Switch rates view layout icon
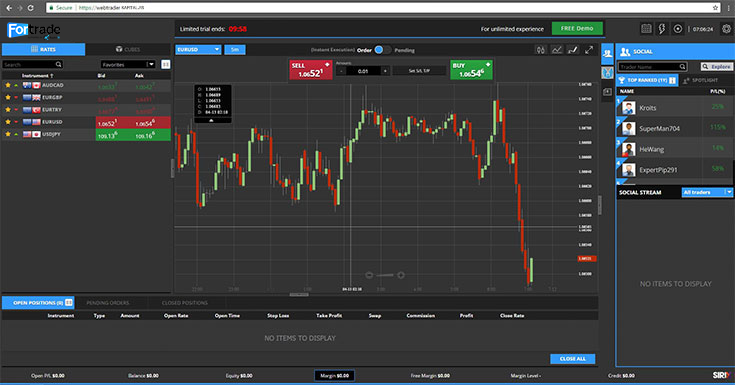This screenshot has width=735, height=385. coord(165,64)
